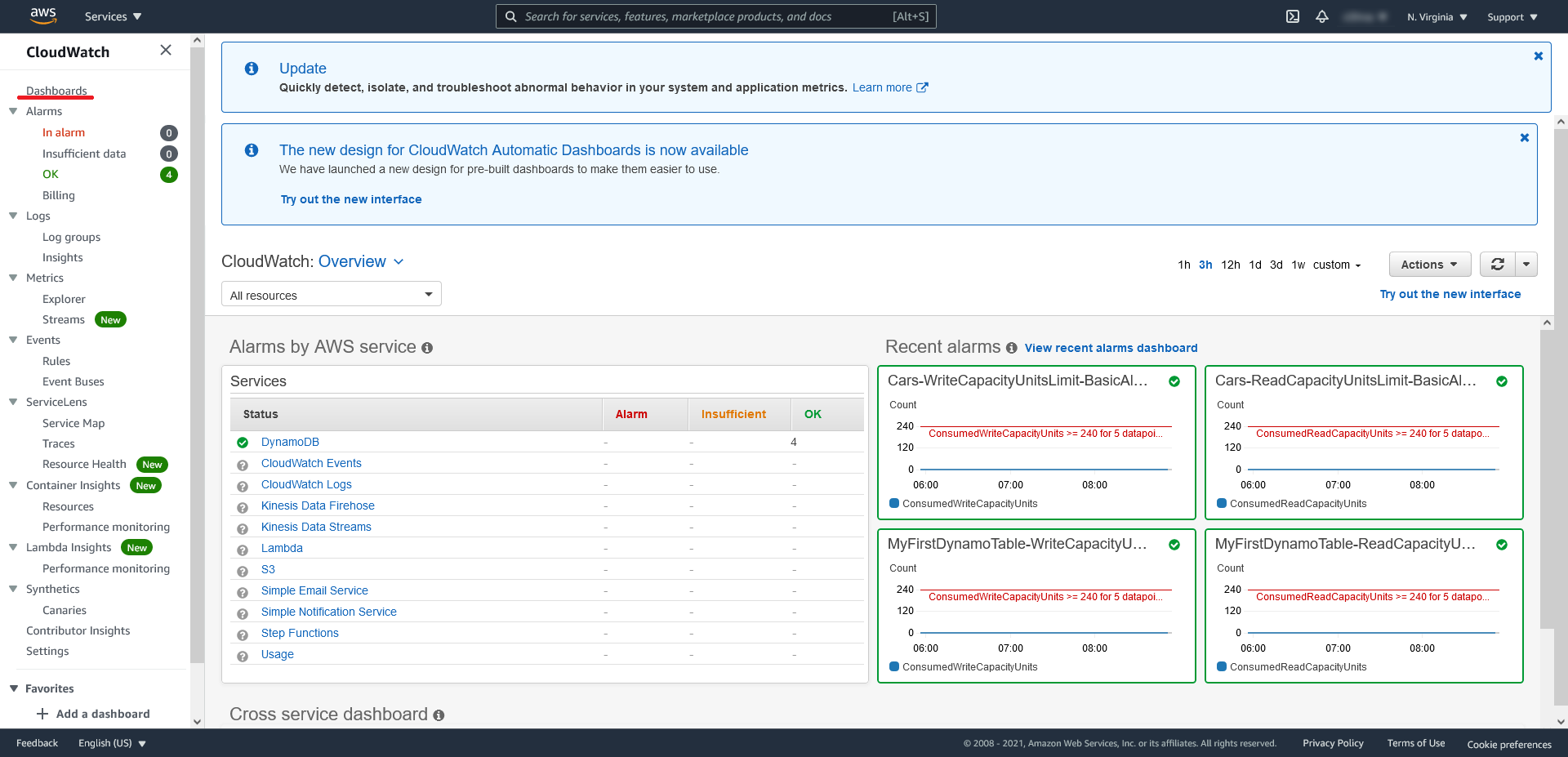Collapse the Alarms section in sidebar
Screen dimensions: 1568x757
coord(13,111)
